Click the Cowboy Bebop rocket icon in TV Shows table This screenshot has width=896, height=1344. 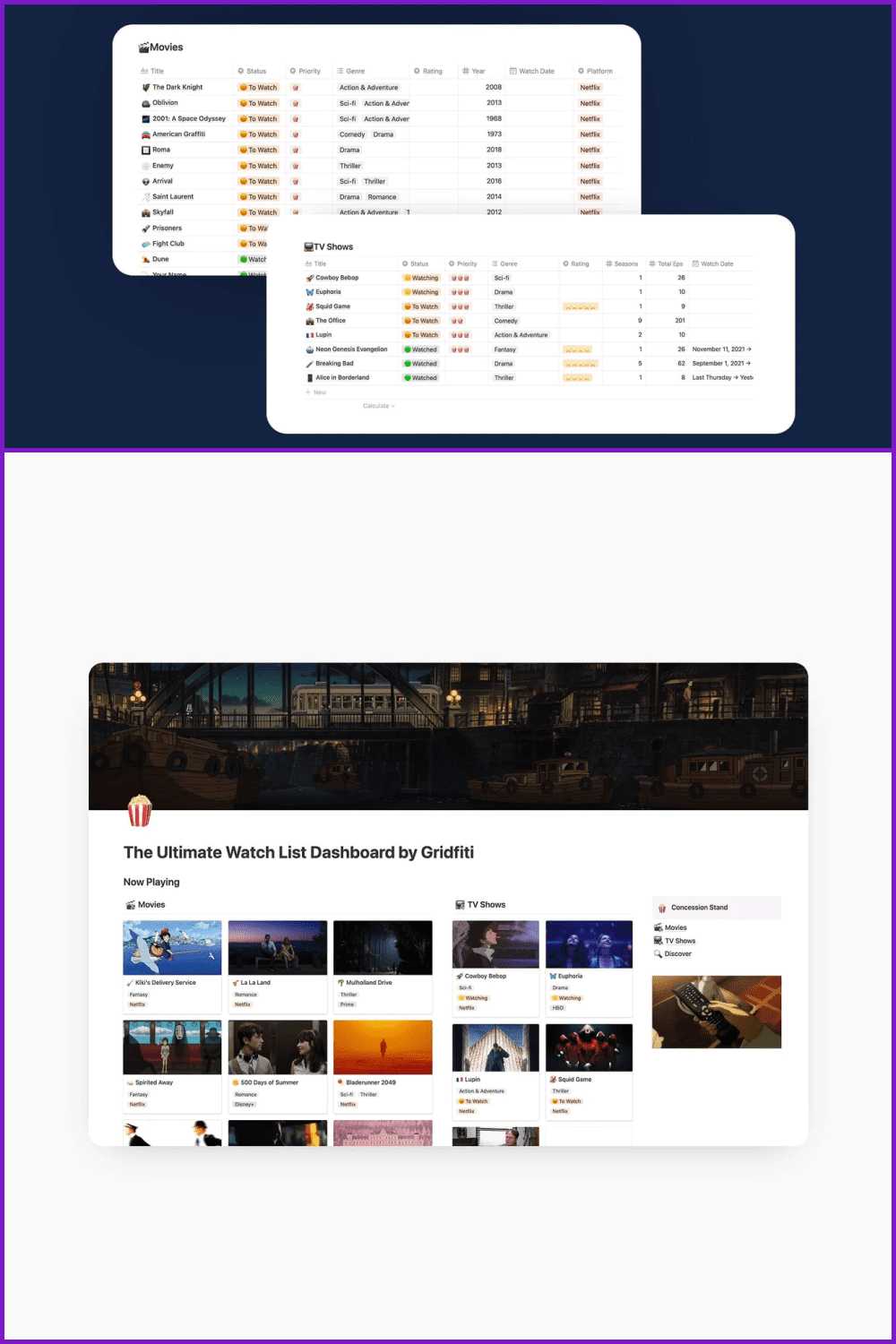[x=310, y=278]
